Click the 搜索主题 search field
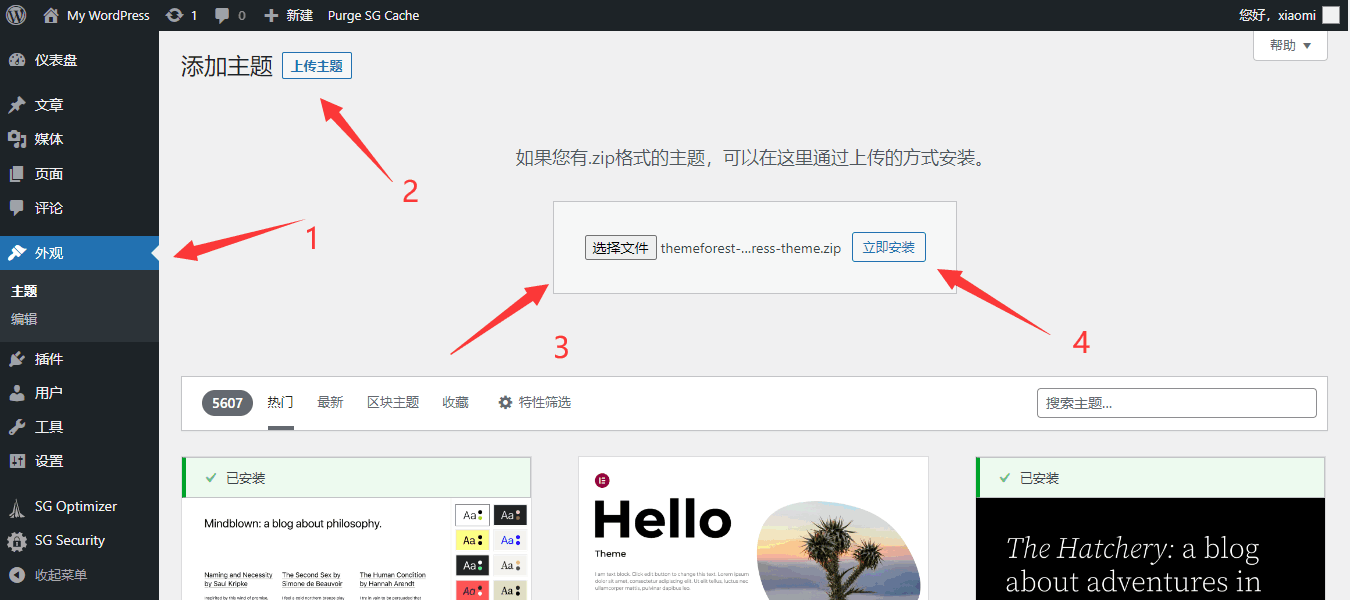The image size is (1350, 600). tap(1176, 403)
